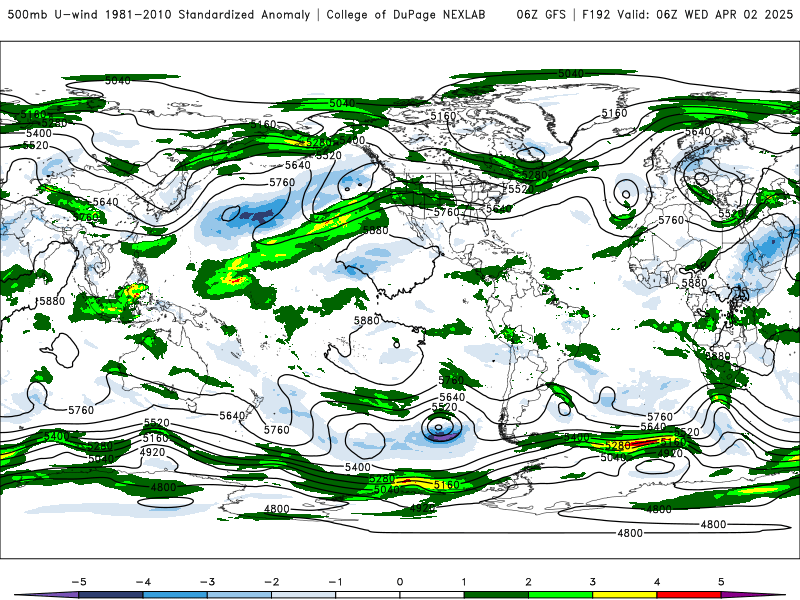Click the '-5' colorbar scale label
The height and width of the screenshot is (600, 800).
click(x=79, y=582)
